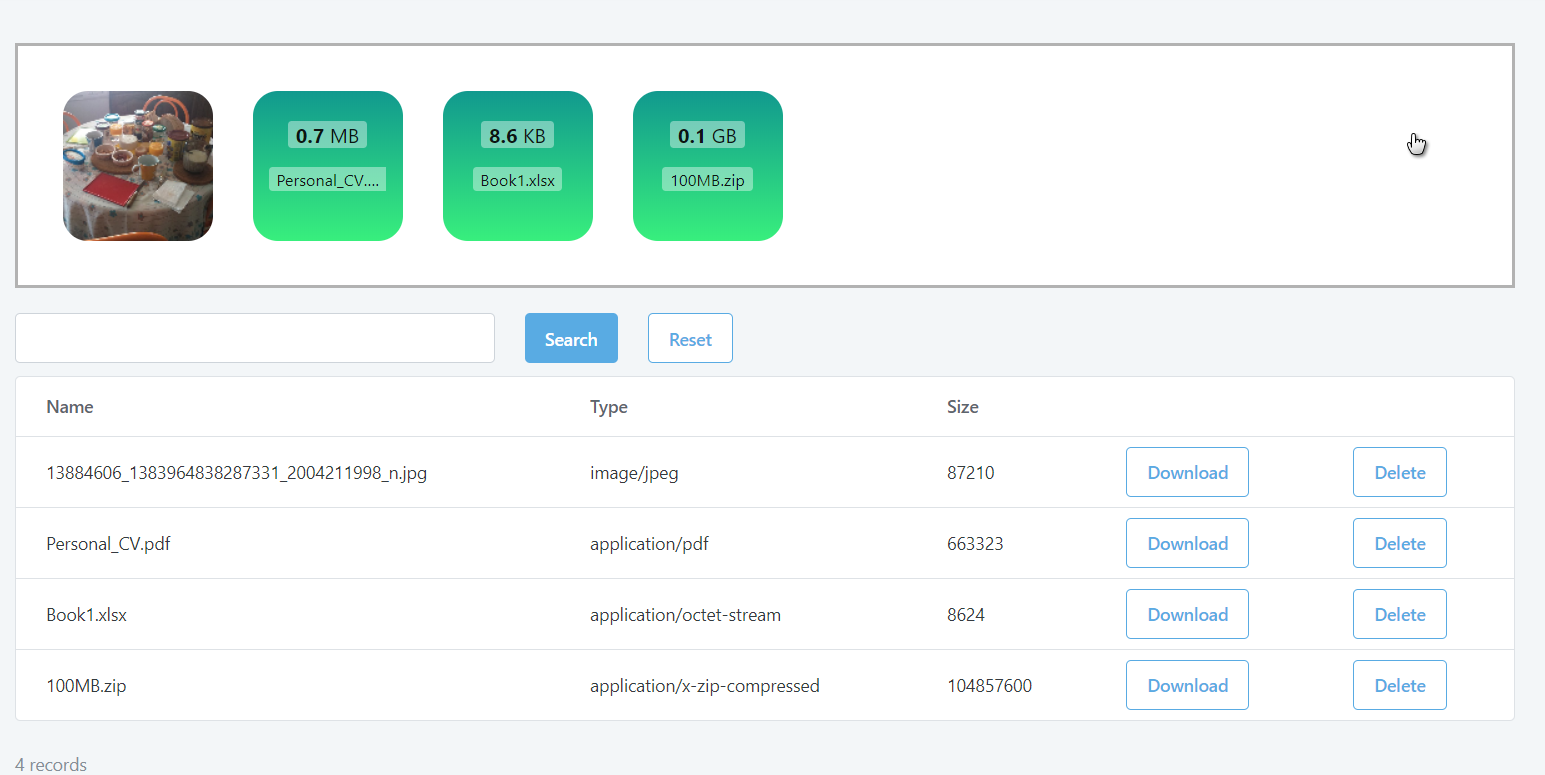Download Personal_CV.pdf

pyautogui.click(x=1187, y=543)
